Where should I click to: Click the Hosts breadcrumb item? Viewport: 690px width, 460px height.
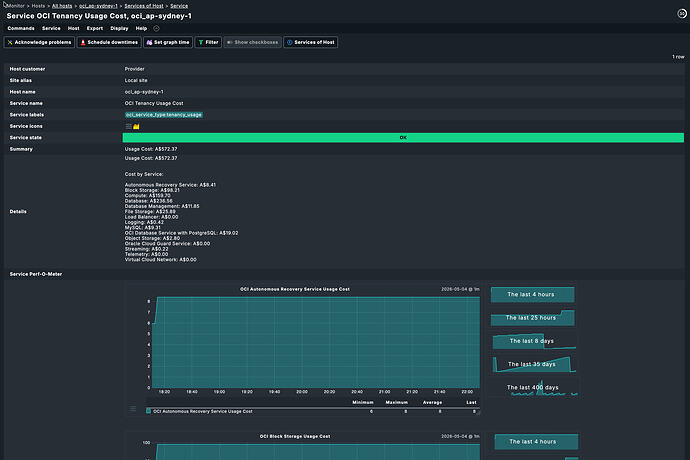[38, 6]
